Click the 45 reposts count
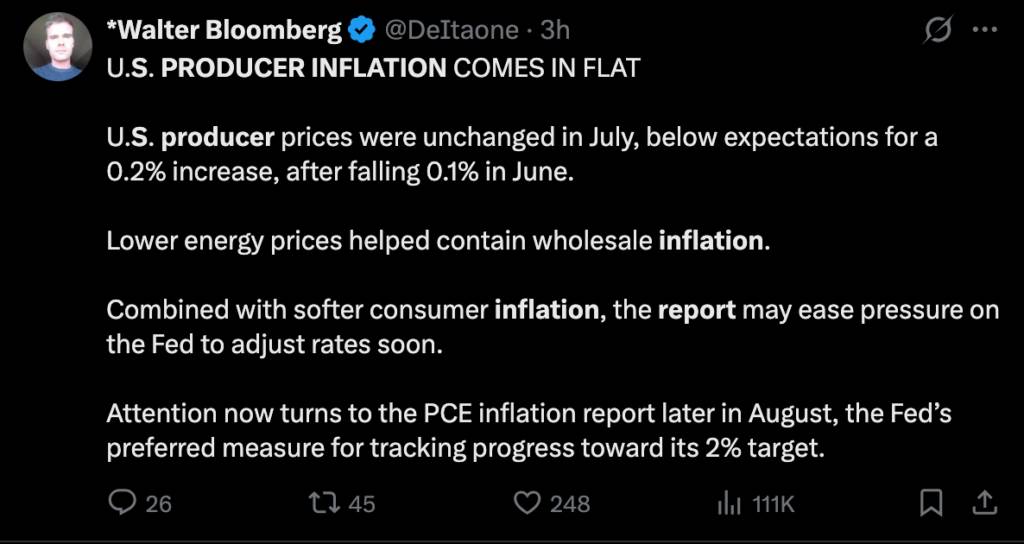1024x544 pixels. coord(362,504)
